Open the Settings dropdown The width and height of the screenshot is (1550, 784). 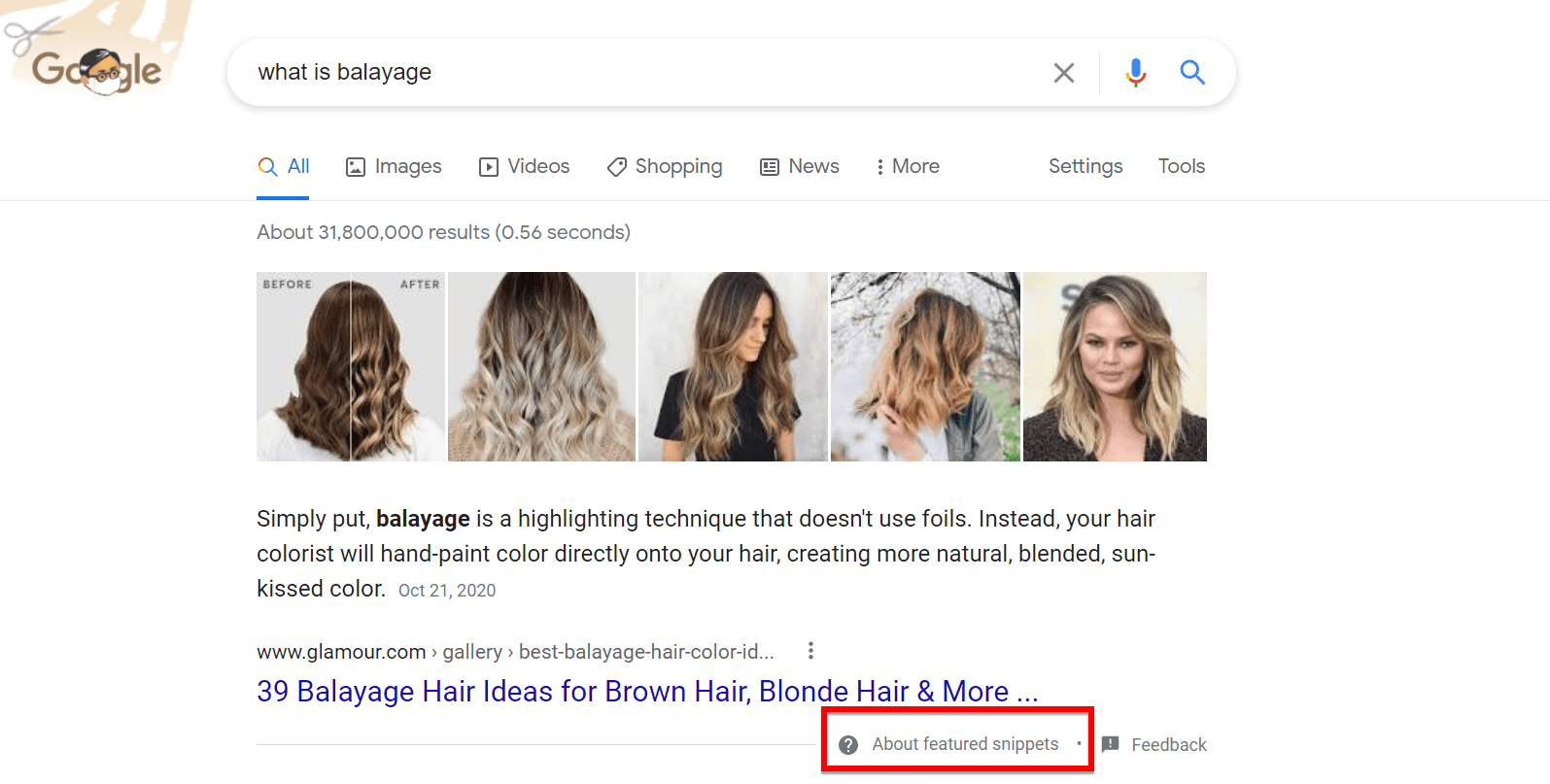tap(1085, 167)
